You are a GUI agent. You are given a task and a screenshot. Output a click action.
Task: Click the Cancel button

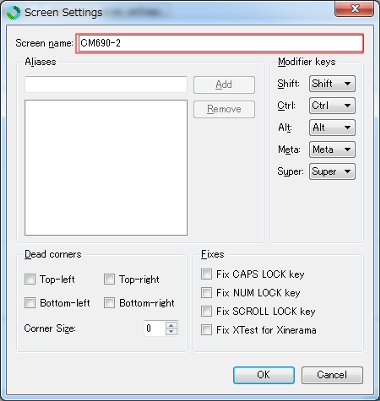pyautogui.click(x=332, y=375)
